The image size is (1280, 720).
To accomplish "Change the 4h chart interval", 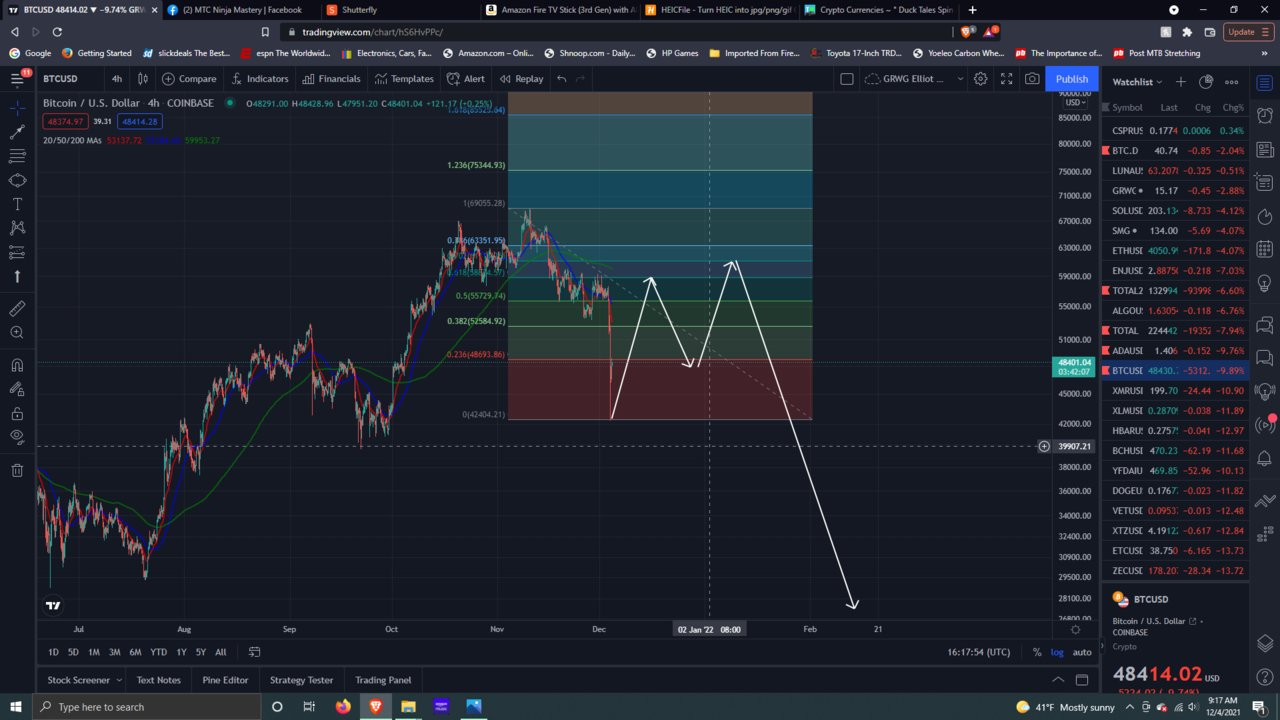I will pos(117,79).
